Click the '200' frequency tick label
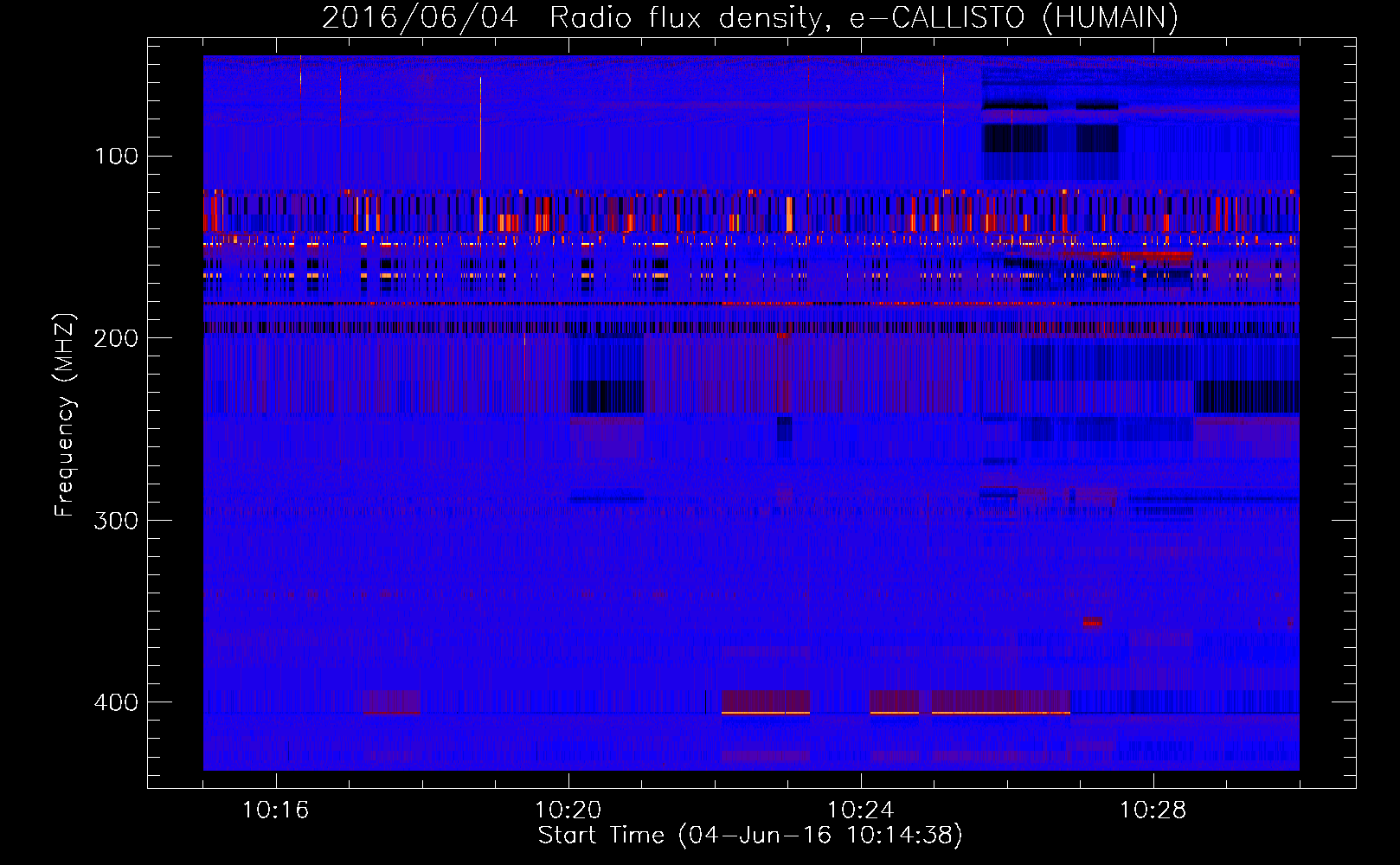The height and width of the screenshot is (865, 1400). tap(116, 338)
